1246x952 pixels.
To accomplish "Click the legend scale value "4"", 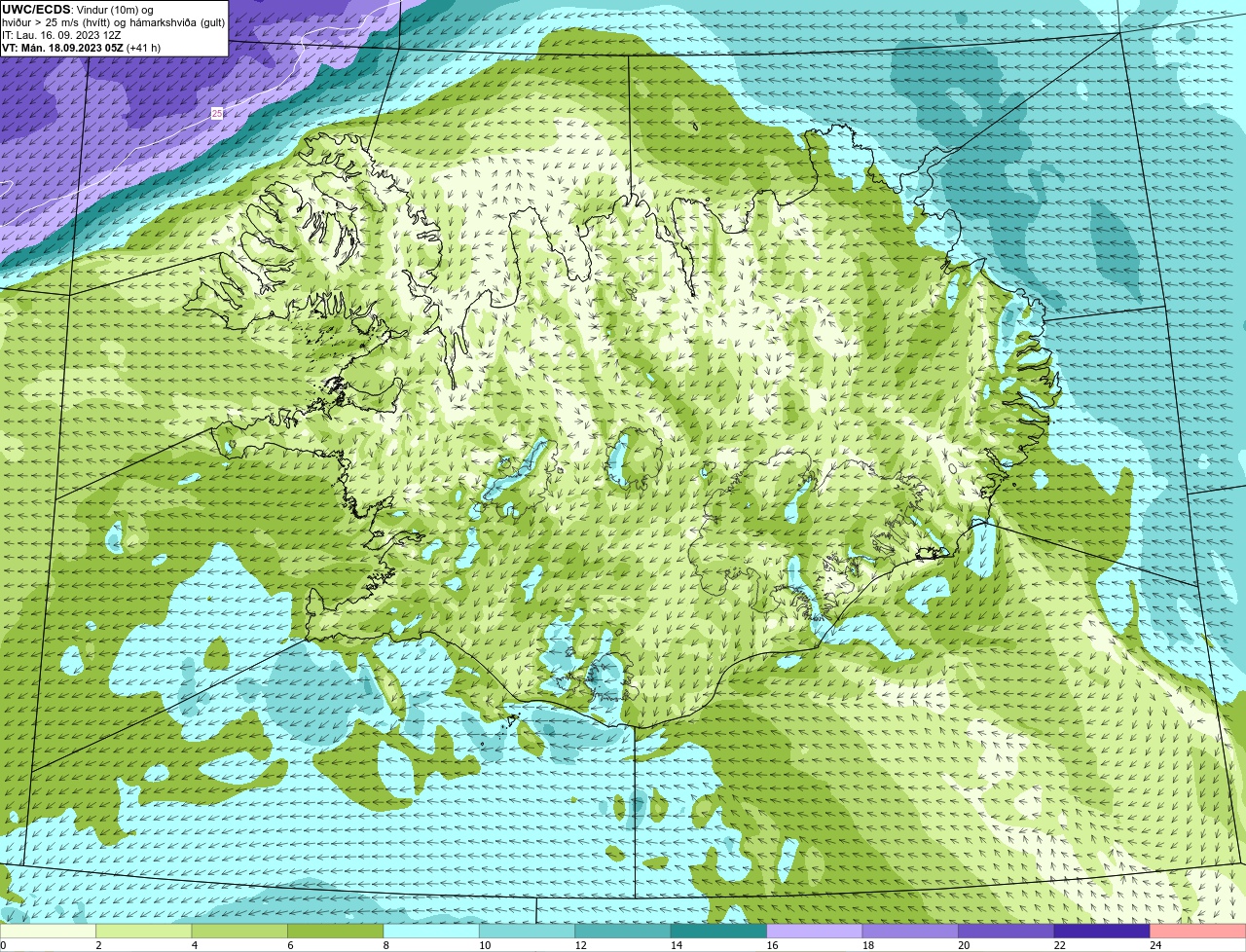I will (194, 945).
